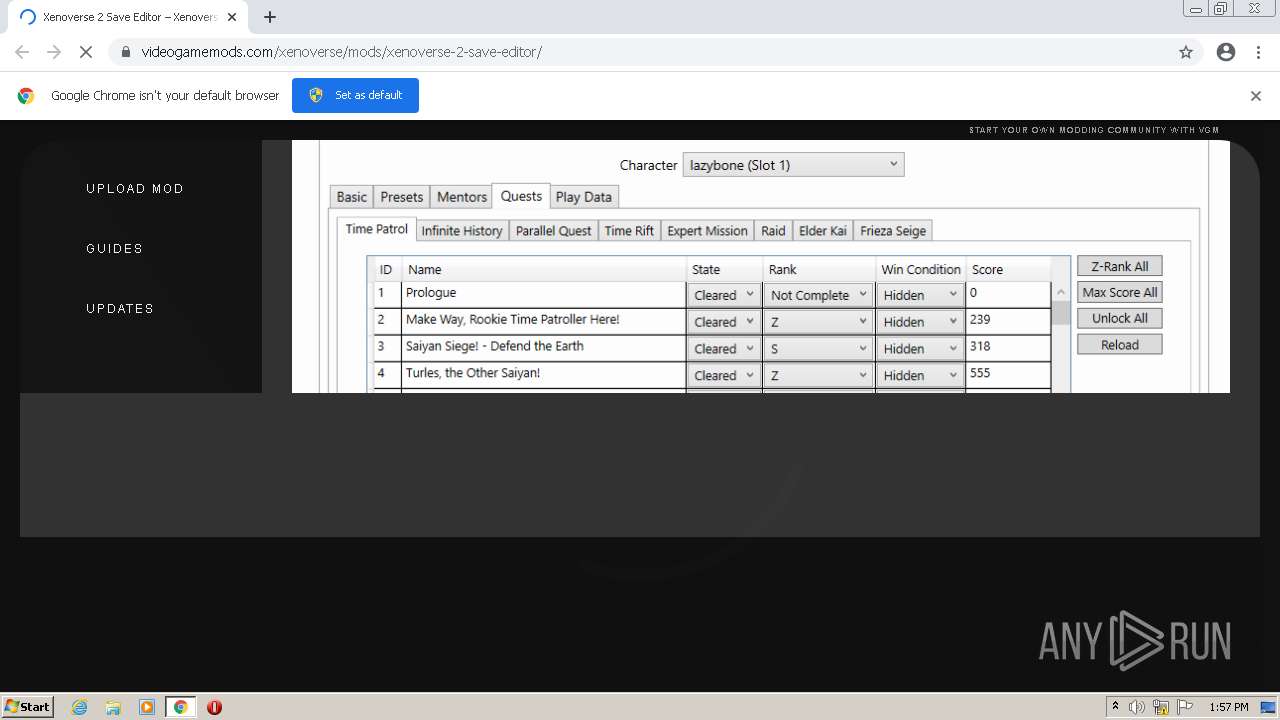Open the volume control in tray

[x=1137, y=707]
